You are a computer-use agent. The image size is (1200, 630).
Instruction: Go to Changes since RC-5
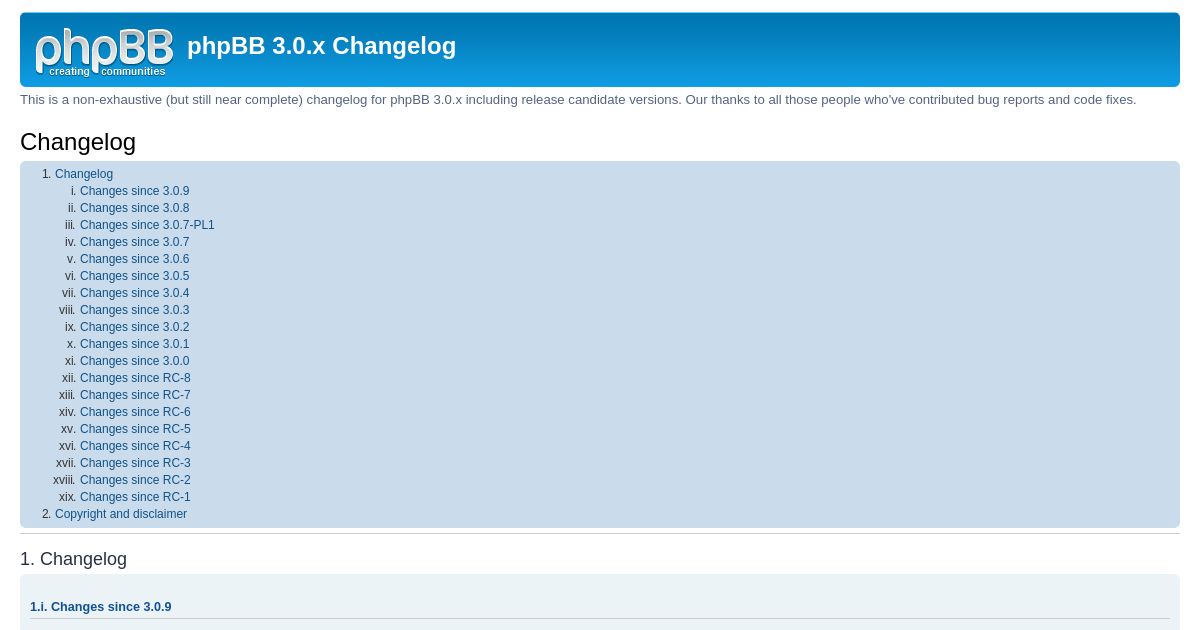point(135,429)
